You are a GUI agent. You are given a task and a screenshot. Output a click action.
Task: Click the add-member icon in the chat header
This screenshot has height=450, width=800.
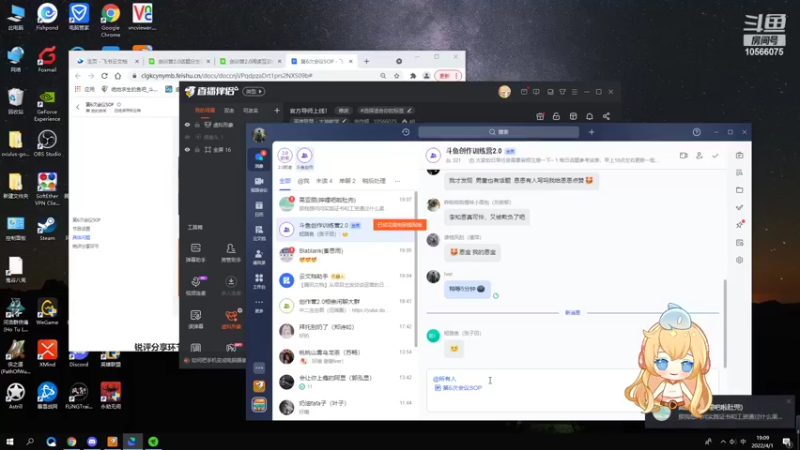click(699, 155)
